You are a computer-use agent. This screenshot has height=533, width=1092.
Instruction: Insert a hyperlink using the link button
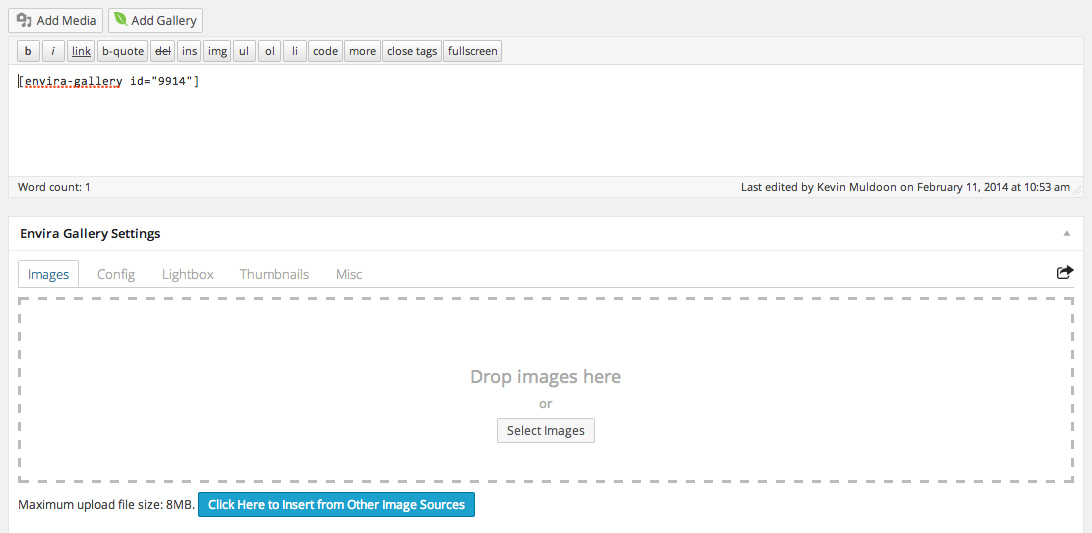point(81,51)
